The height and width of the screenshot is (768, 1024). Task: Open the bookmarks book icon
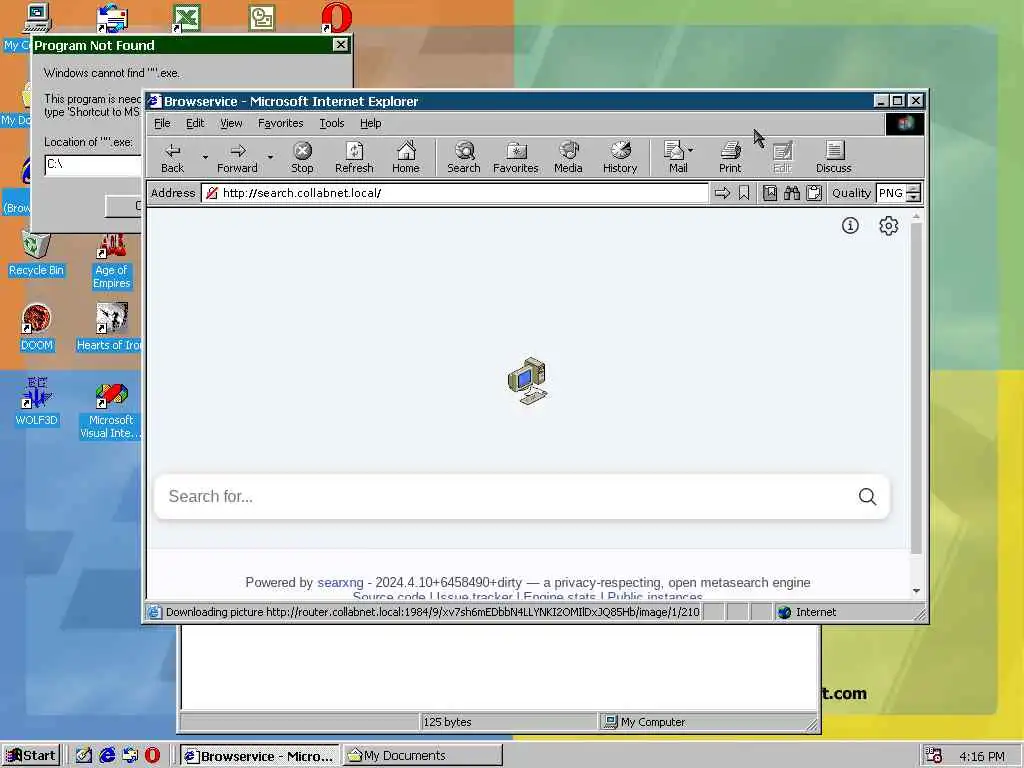coord(770,193)
